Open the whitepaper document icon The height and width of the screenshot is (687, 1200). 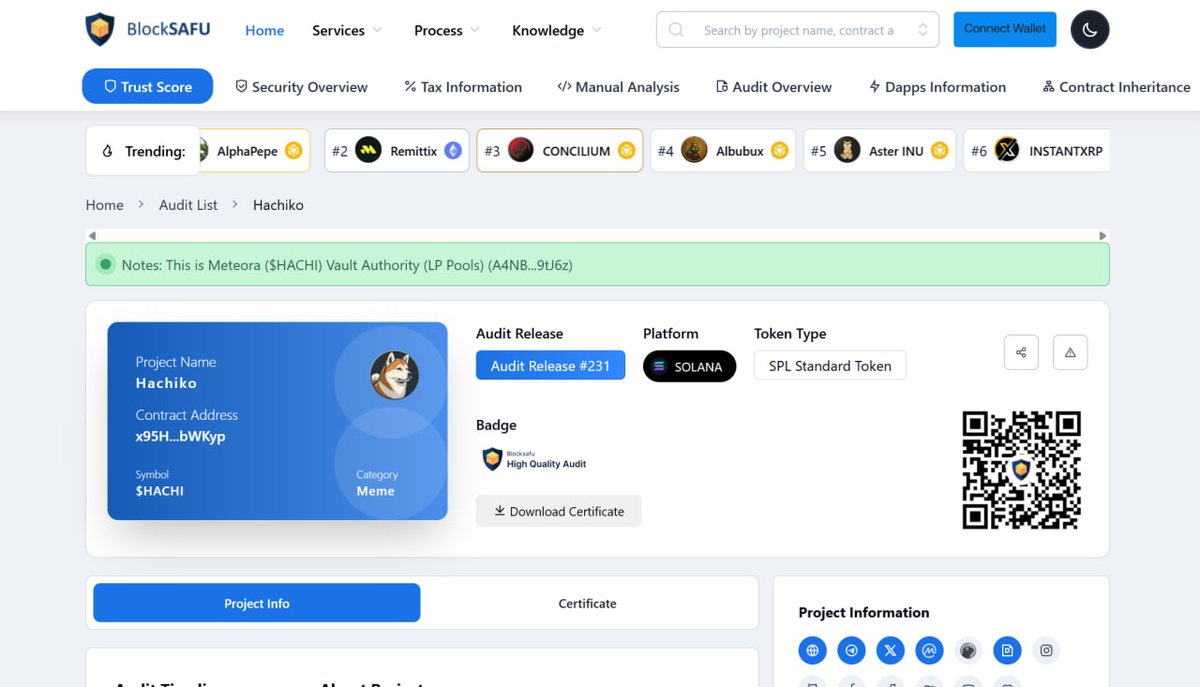click(1007, 650)
